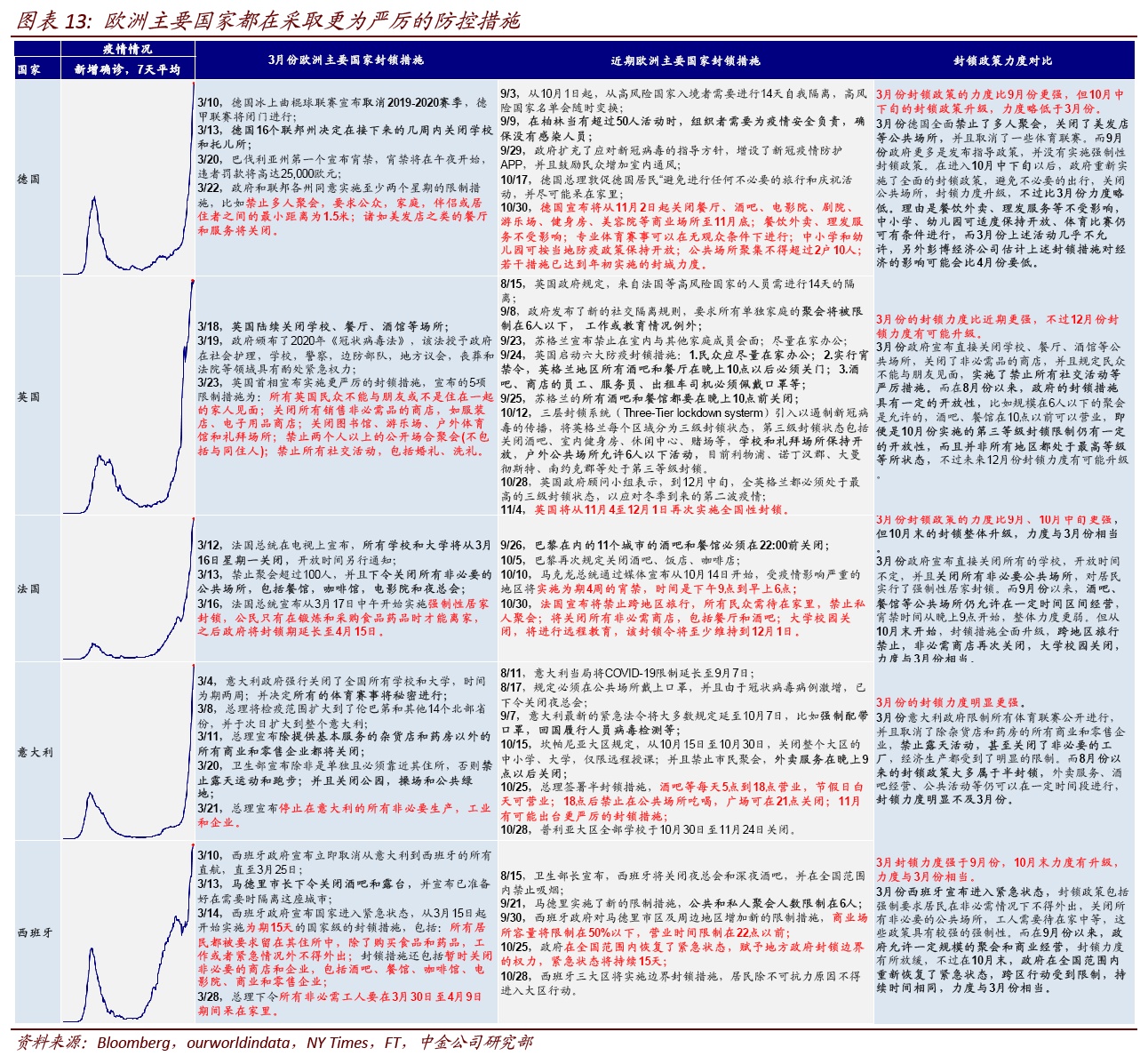The image size is (1148, 1056).
Task: Select the '法国' row label
Action: [x=28, y=588]
